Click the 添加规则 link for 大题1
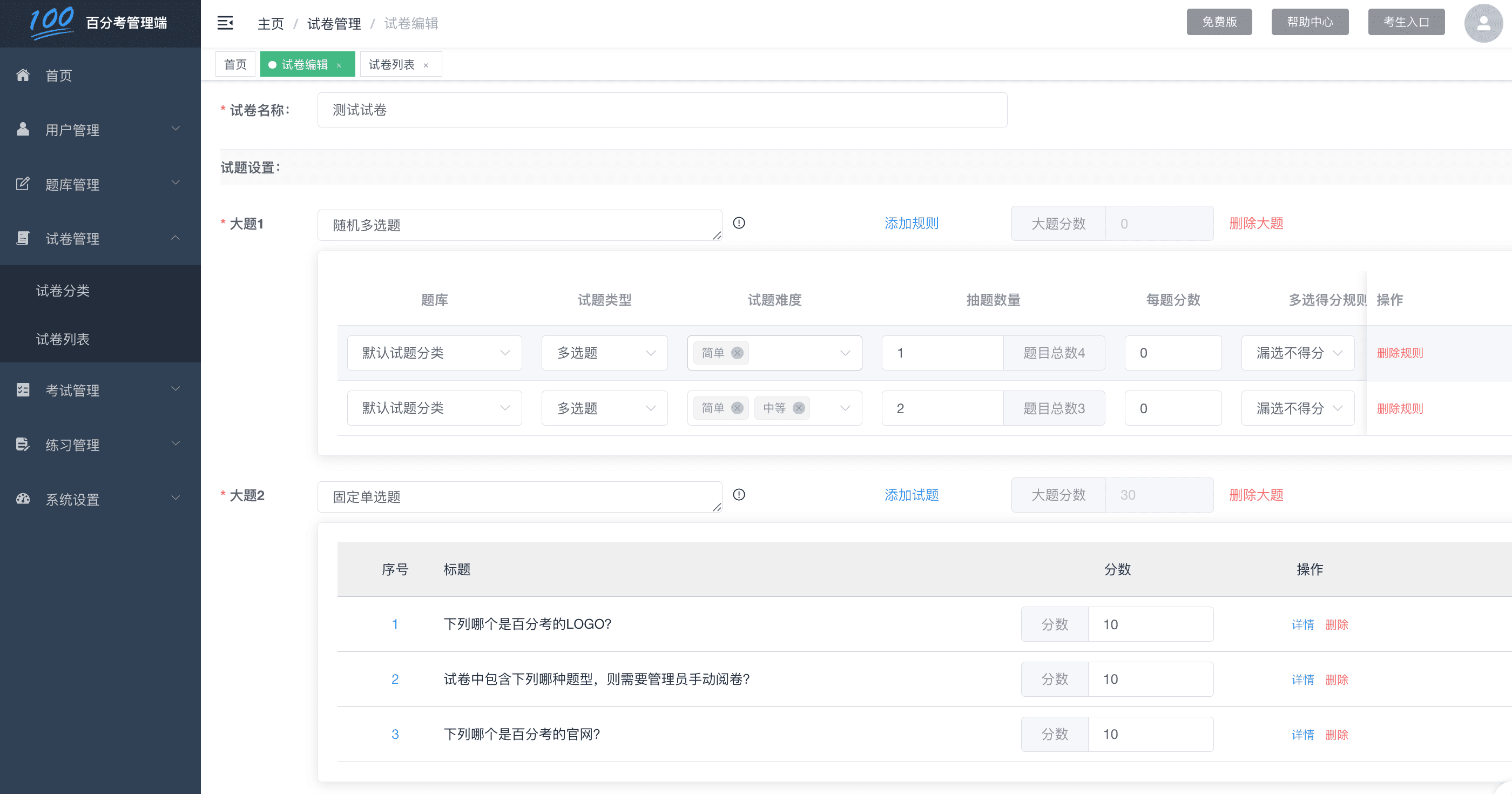The height and width of the screenshot is (794, 1512). pos(911,223)
